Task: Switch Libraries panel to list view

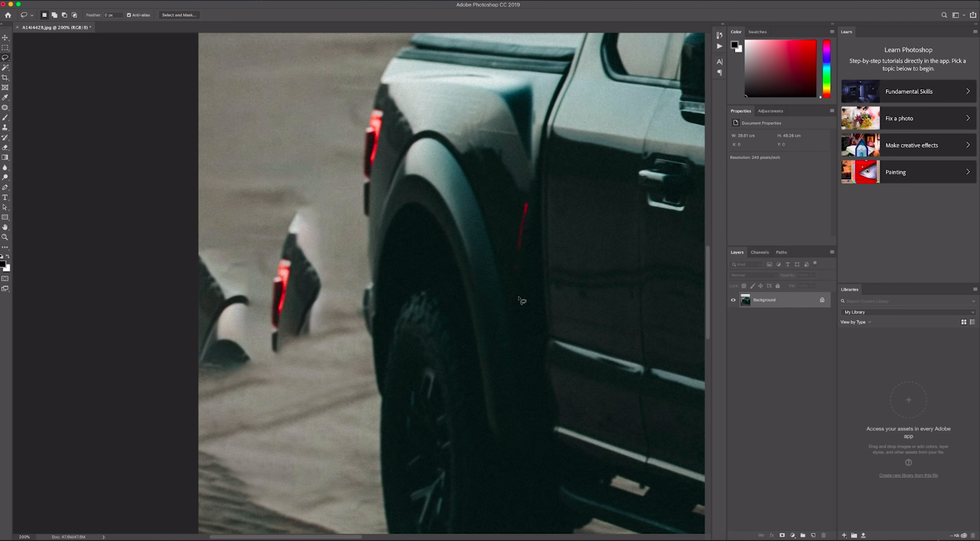Action: click(x=972, y=322)
